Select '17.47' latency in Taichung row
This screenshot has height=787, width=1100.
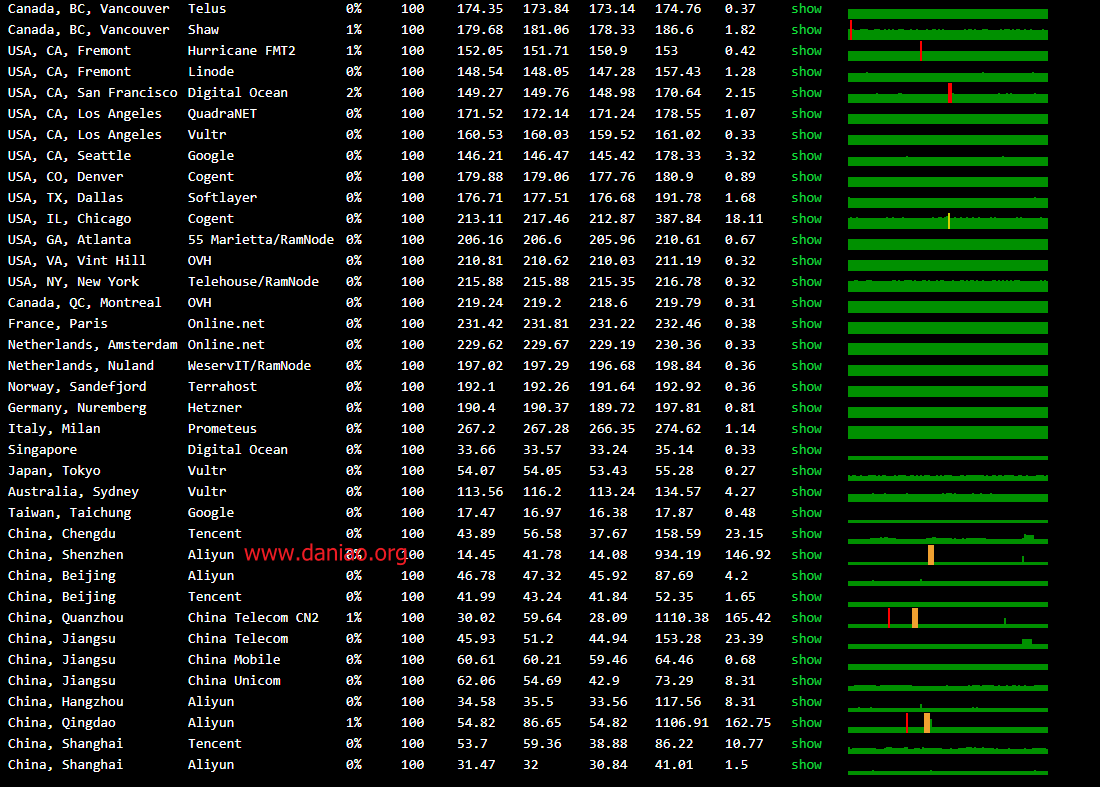click(x=476, y=513)
